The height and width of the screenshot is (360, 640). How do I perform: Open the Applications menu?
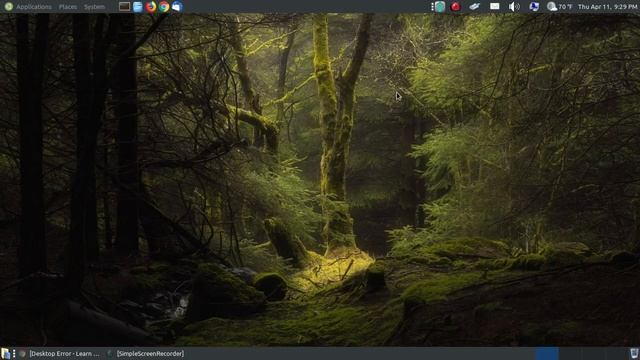pyautogui.click(x=34, y=7)
